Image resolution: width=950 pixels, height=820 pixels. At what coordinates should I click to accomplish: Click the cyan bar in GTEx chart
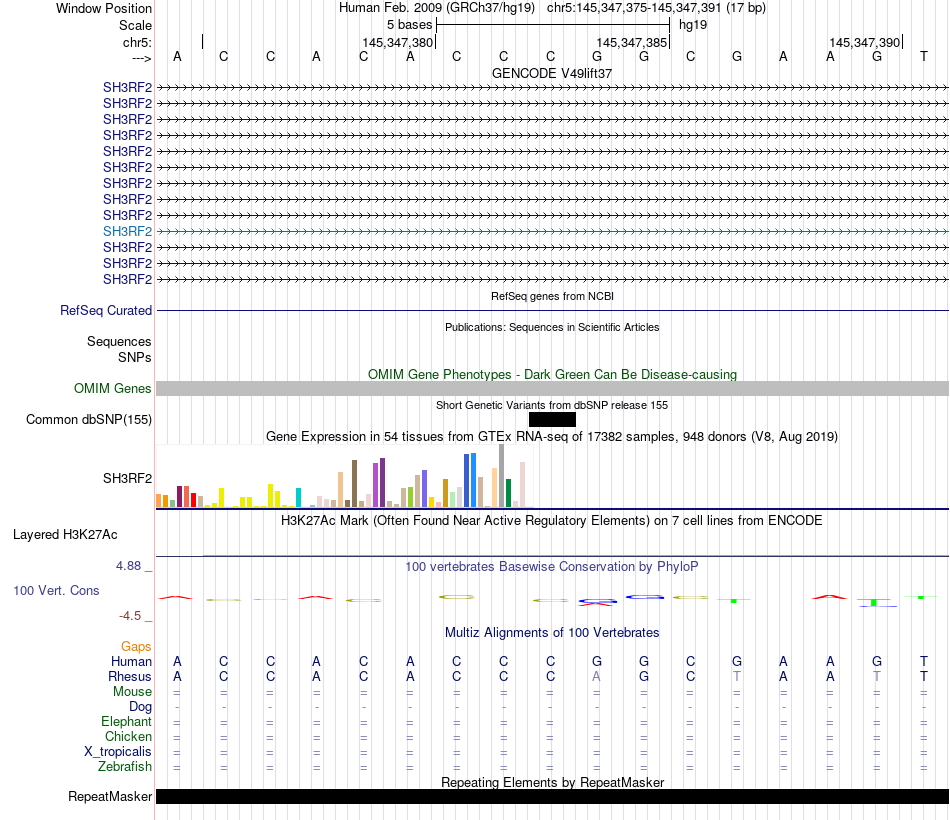click(298, 498)
